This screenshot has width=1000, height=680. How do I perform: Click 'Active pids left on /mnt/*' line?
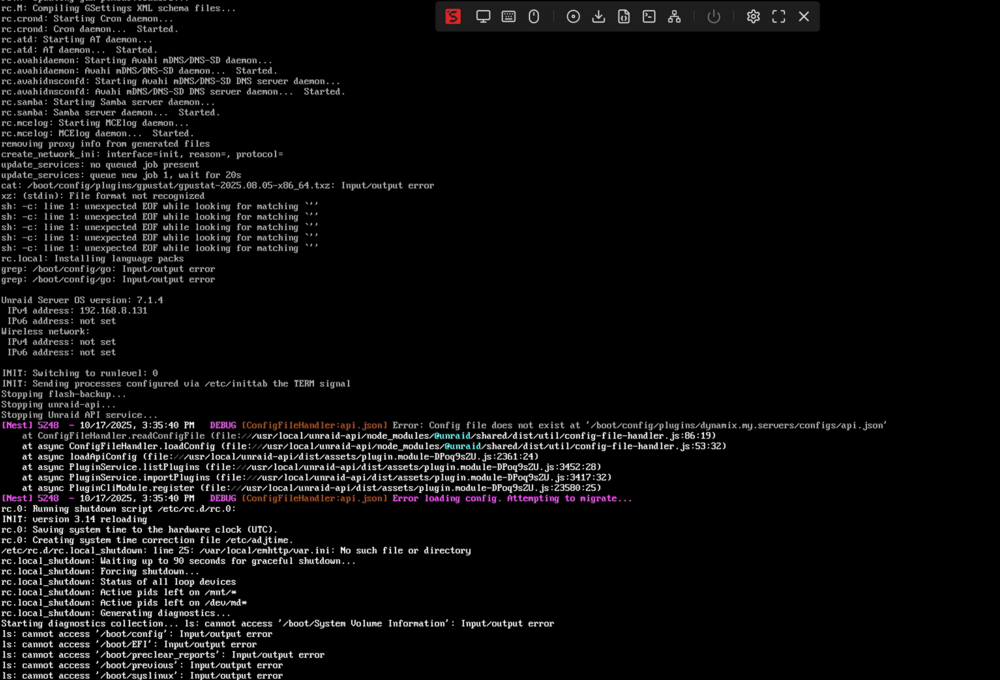point(119,593)
